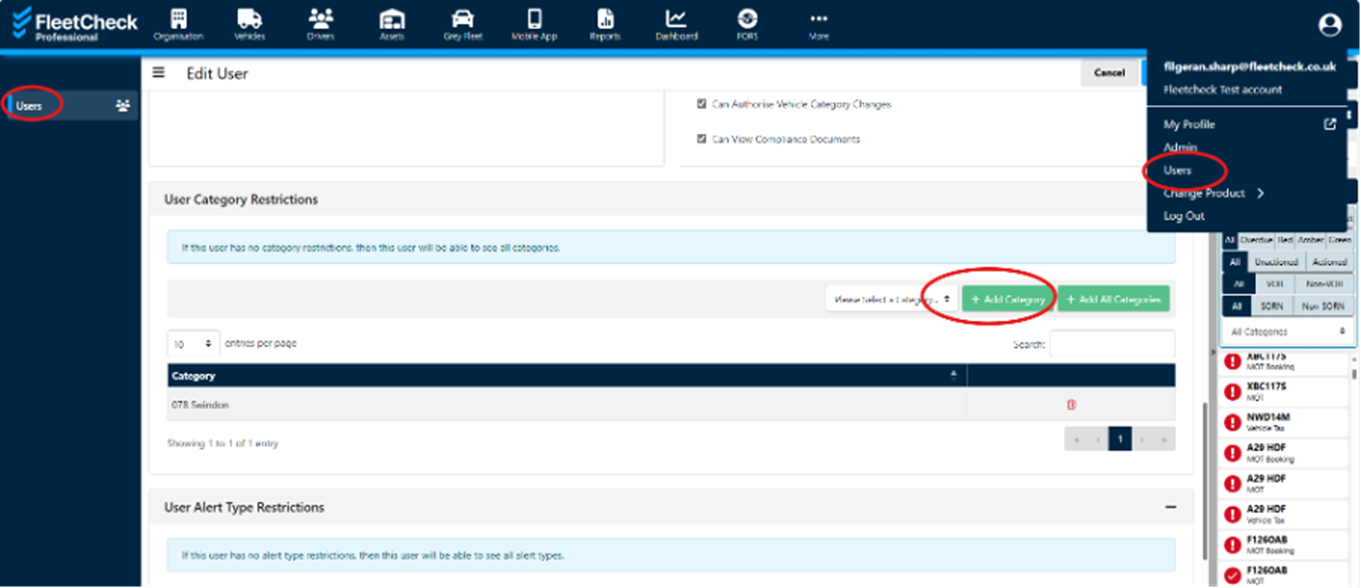
Task: Select Users in the account menu
Action: [1177, 171]
